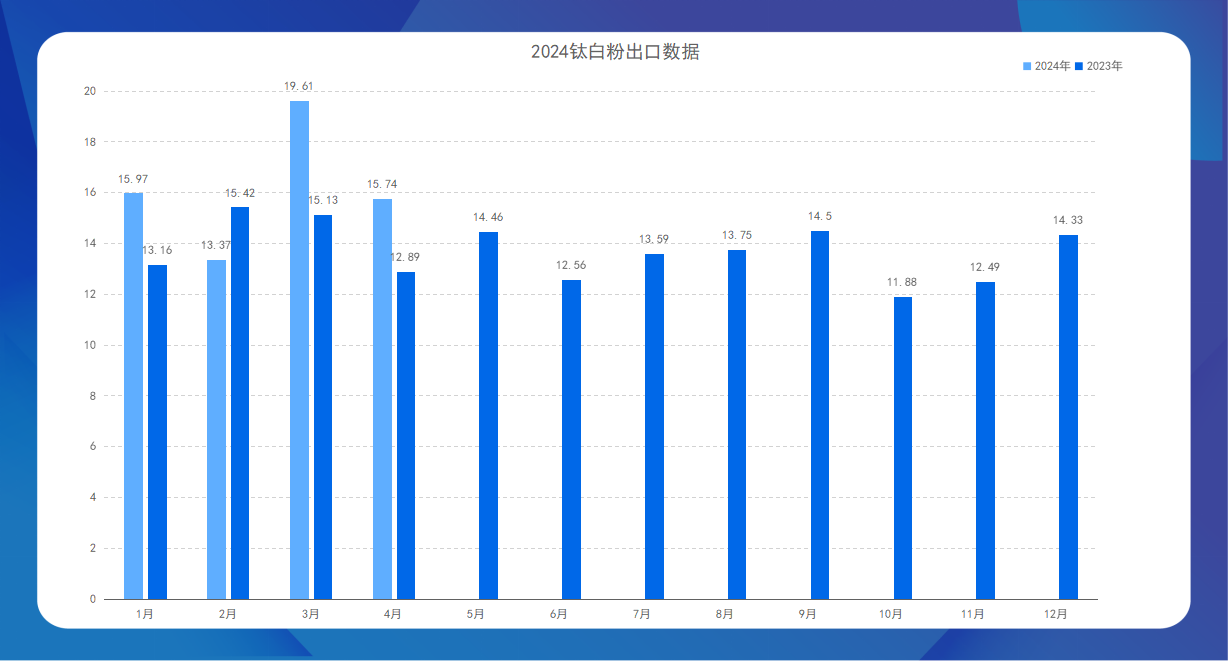
Task: Select the November bar labeled 12.49
Action: (985, 440)
